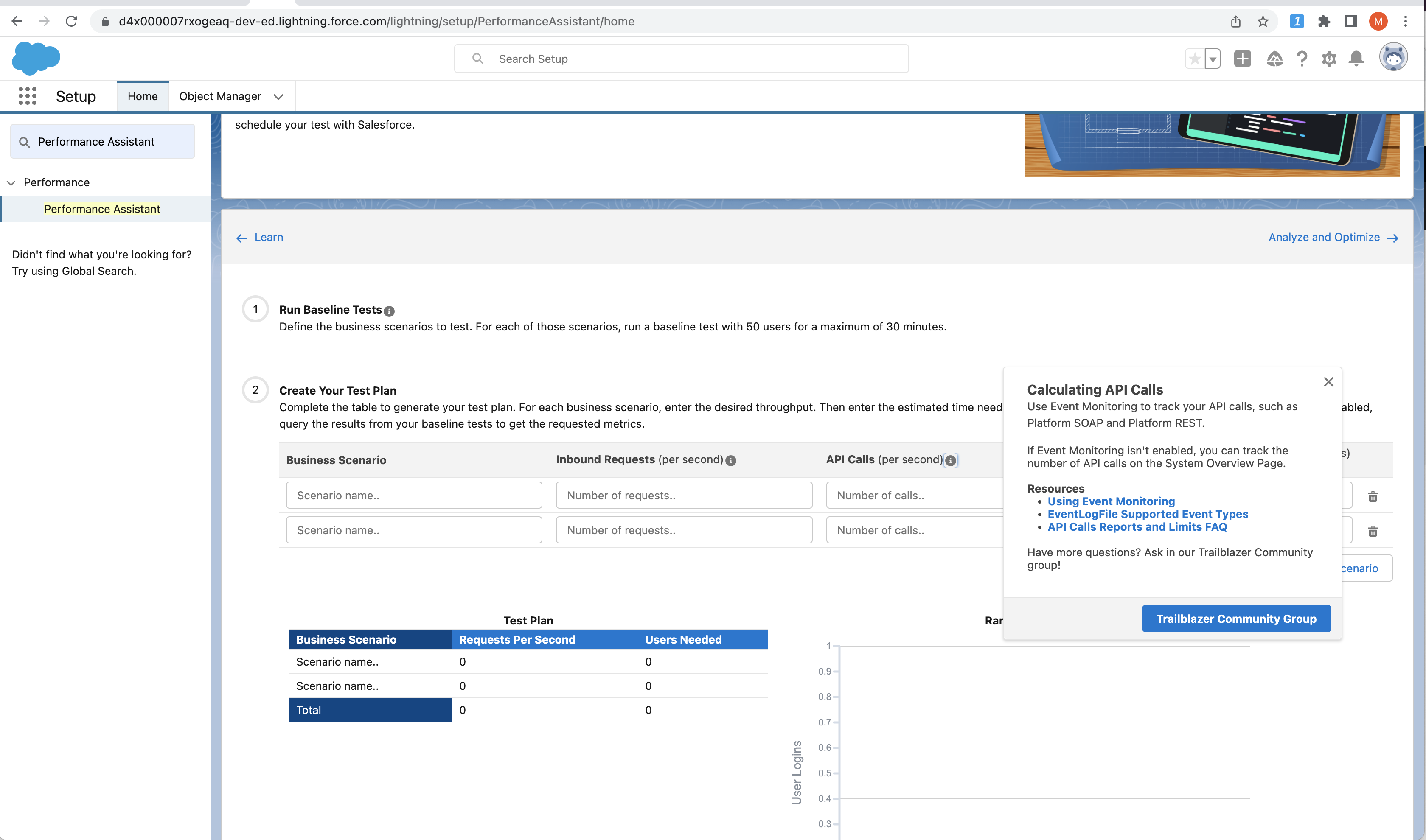Screen dimensions: 1426x840
Task: Switch to the Object Manager tab
Action: tap(220, 96)
